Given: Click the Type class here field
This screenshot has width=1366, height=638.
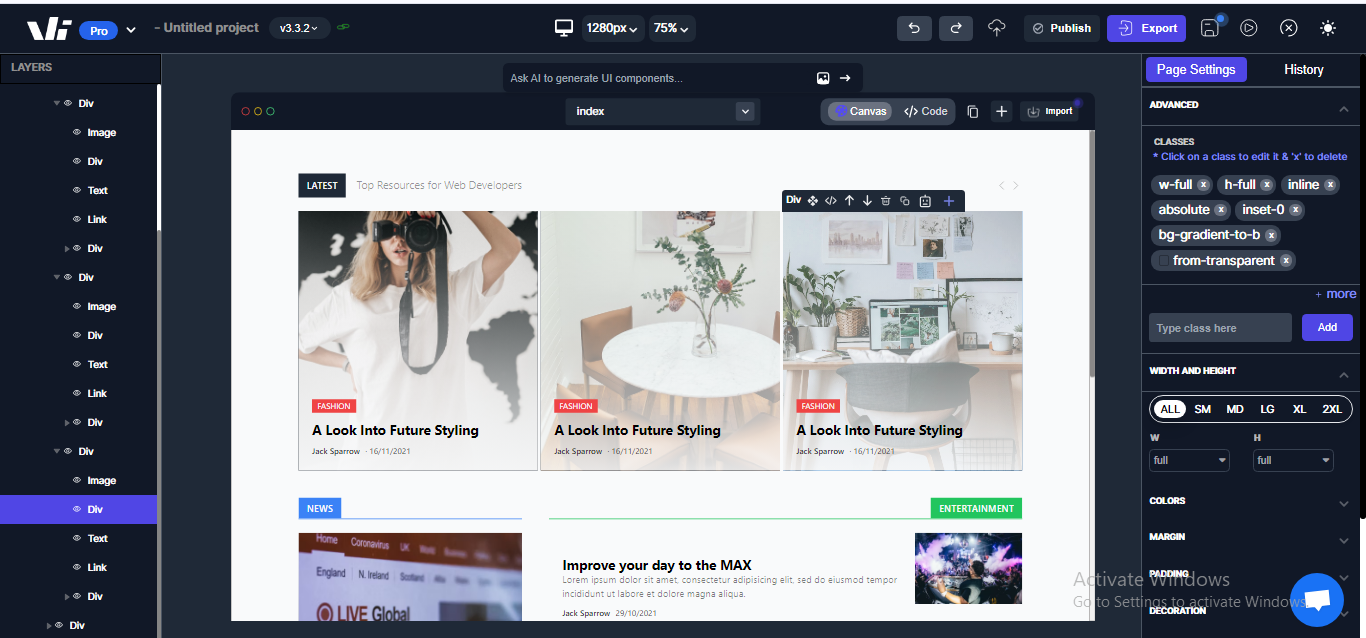Looking at the screenshot, I should 1220,327.
